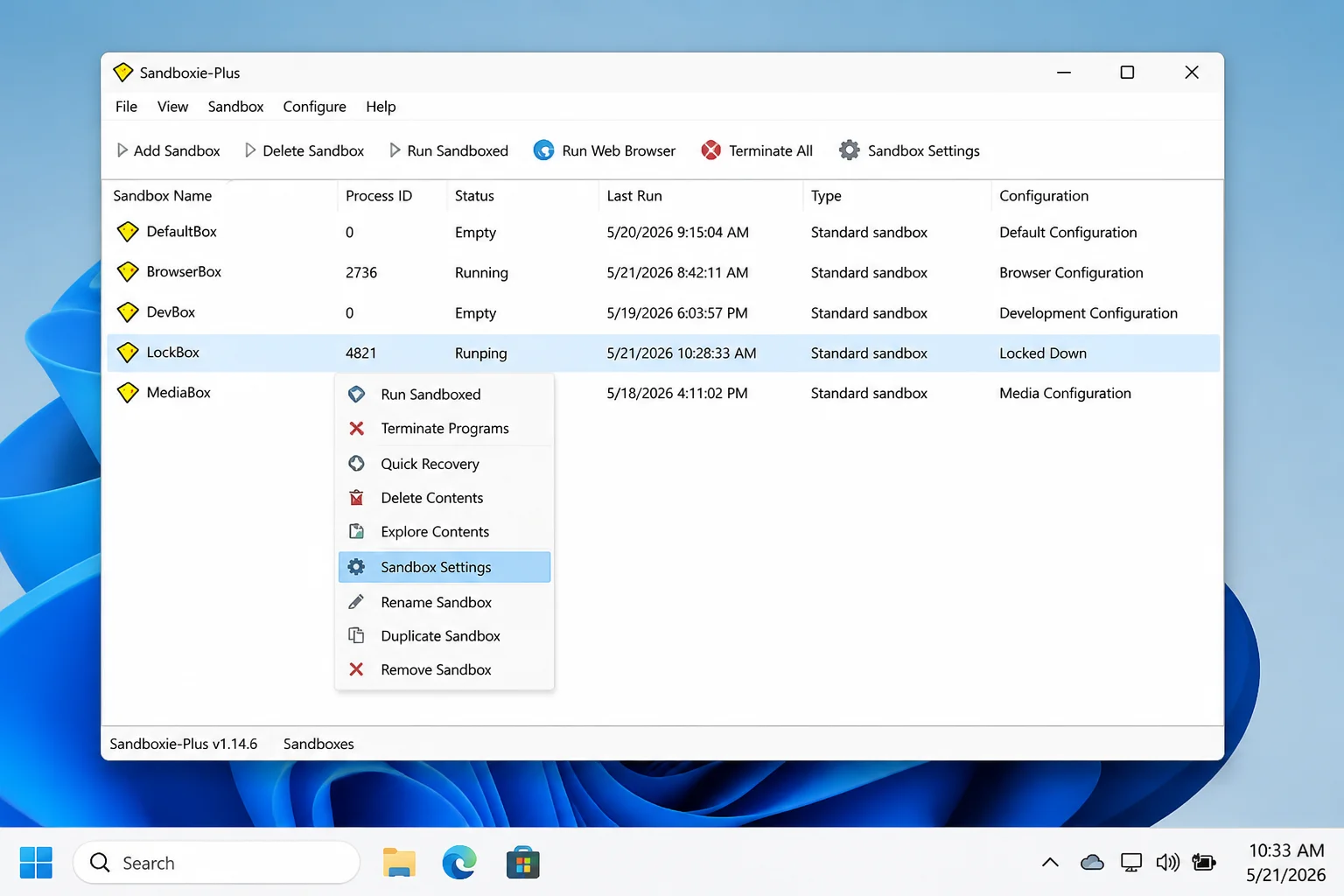Image resolution: width=1344 pixels, height=896 pixels.
Task: Click the yellow DefaultBox sandbox icon
Action: 128,232
